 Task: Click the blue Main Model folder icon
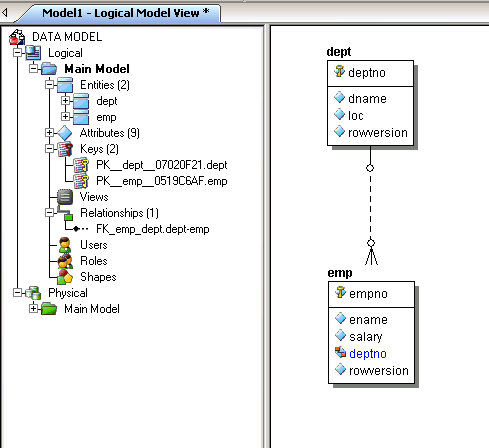point(49,69)
